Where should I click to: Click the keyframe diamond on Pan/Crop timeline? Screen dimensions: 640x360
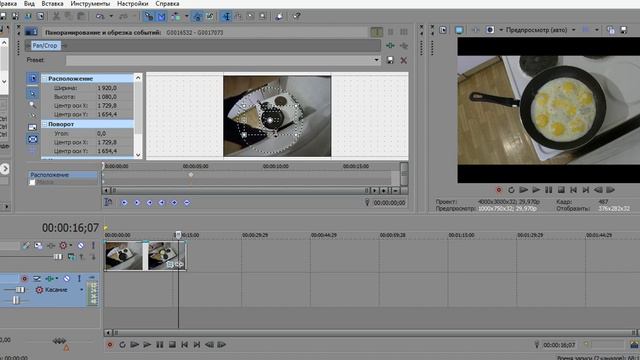[x=191, y=175]
